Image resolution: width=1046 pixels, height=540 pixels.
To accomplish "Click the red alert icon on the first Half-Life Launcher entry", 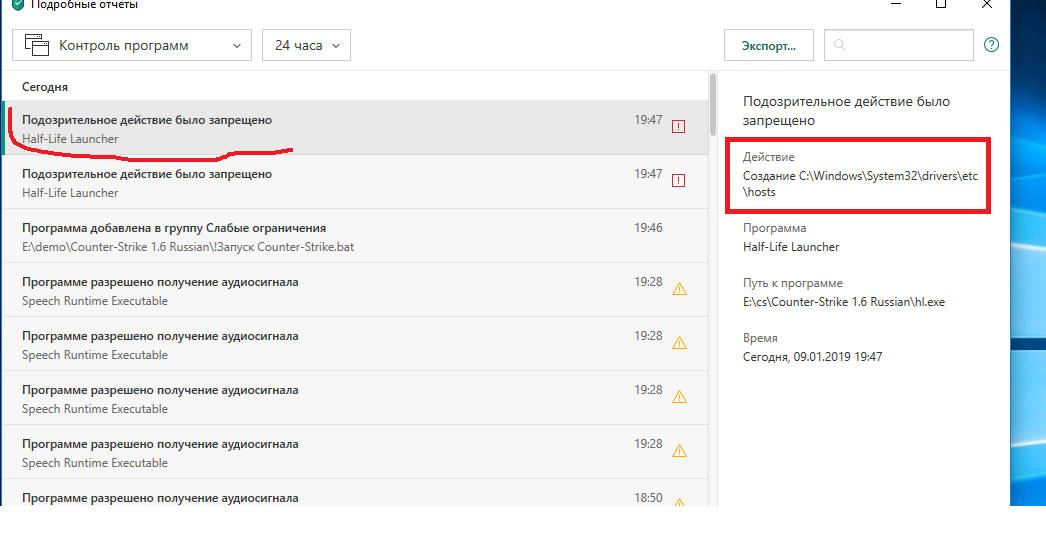I will [678, 126].
